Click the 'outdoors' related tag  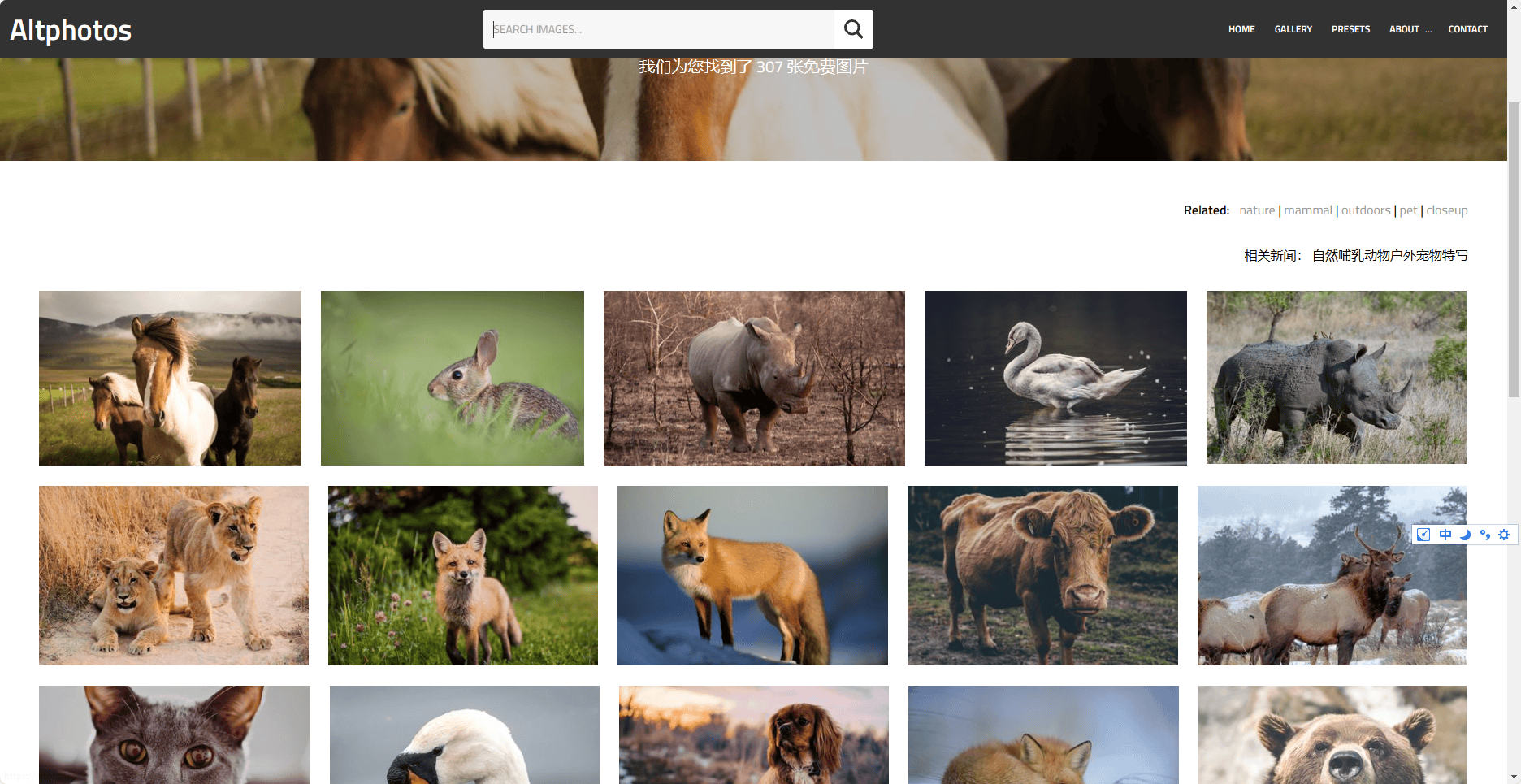(1366, 210)
